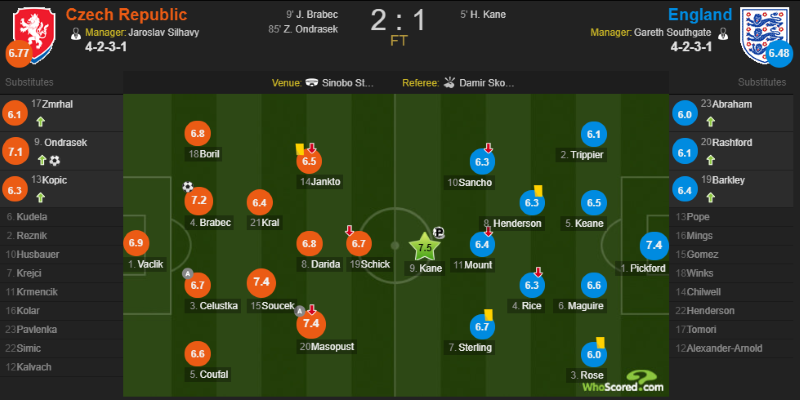This screenshot has width=800, height=400.
Task: Click the penalty icon next to Kane
Action: tap(438, 233)
